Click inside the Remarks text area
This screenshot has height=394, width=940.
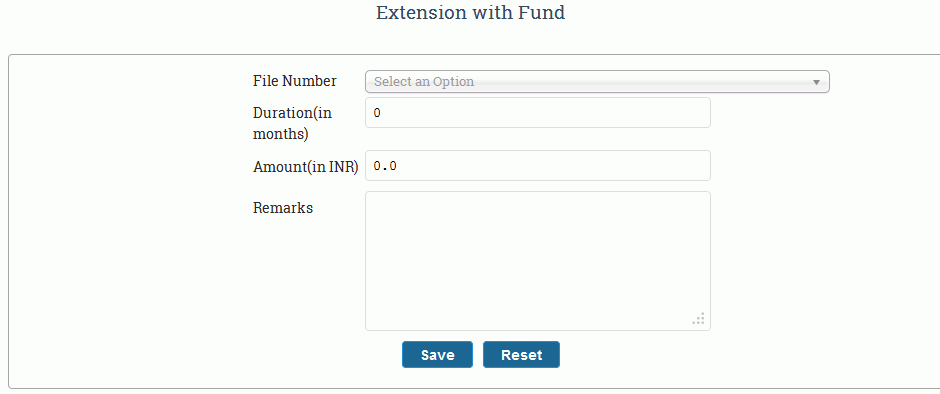tap(538, 261)
